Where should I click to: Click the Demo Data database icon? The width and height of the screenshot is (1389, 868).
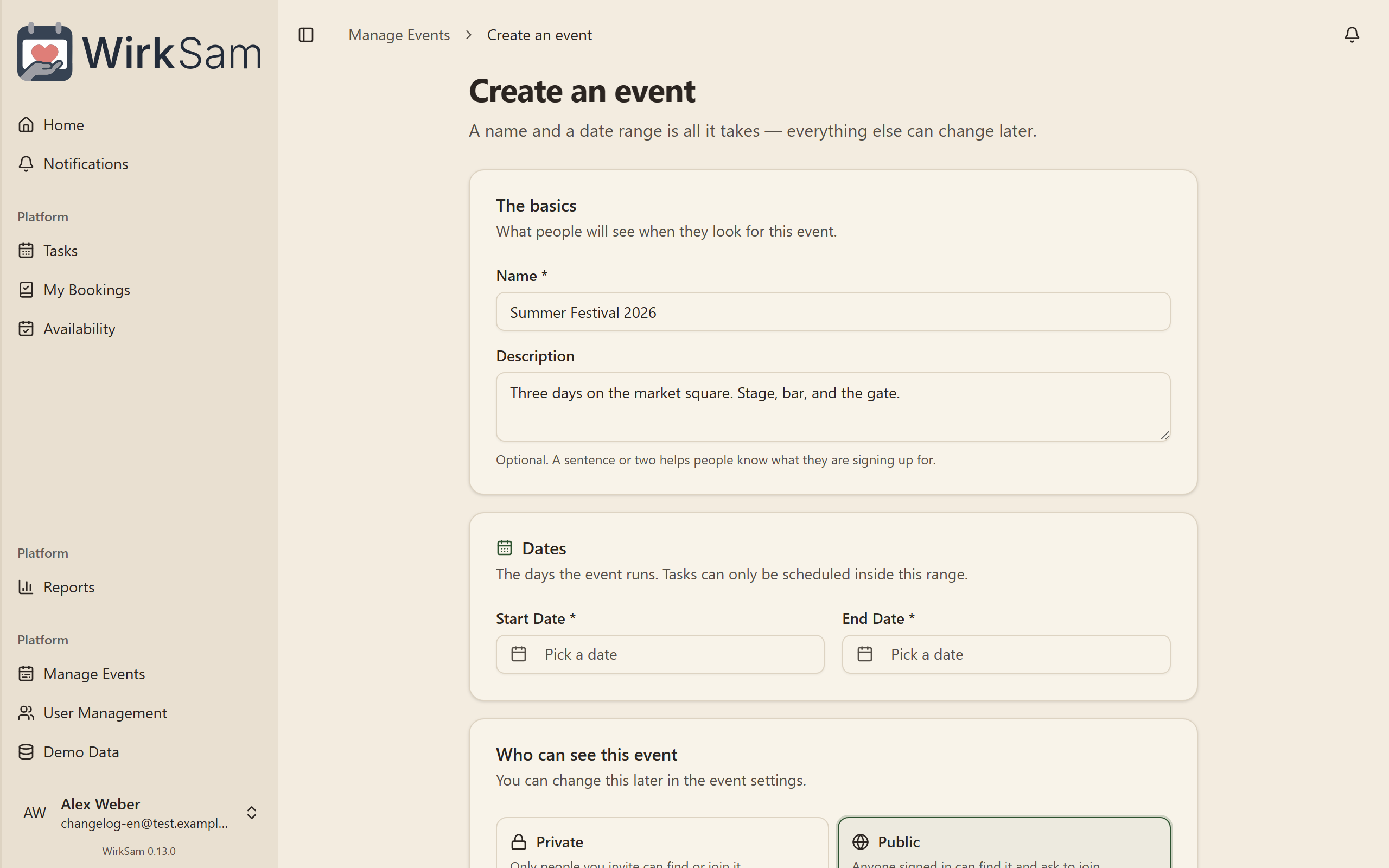coord(26,751)
